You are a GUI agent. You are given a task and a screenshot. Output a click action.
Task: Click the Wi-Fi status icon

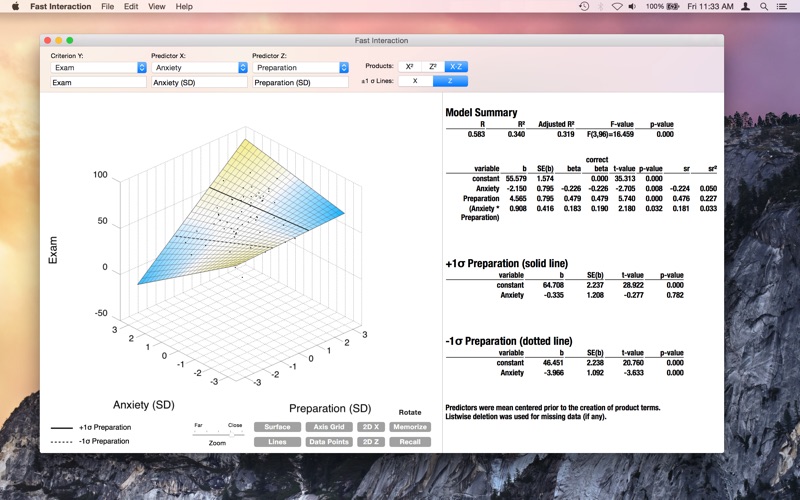click(x=617, y=7)
